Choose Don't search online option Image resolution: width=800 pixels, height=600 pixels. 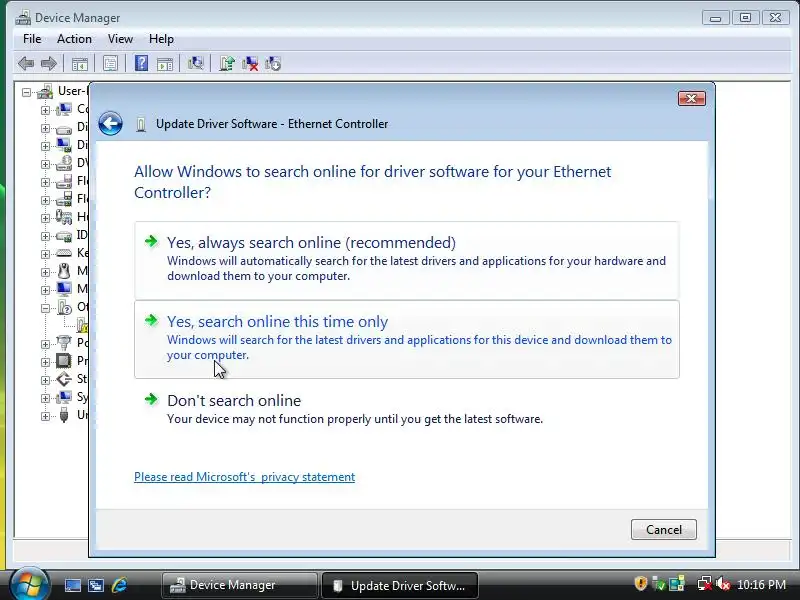[x=407, y=409]
